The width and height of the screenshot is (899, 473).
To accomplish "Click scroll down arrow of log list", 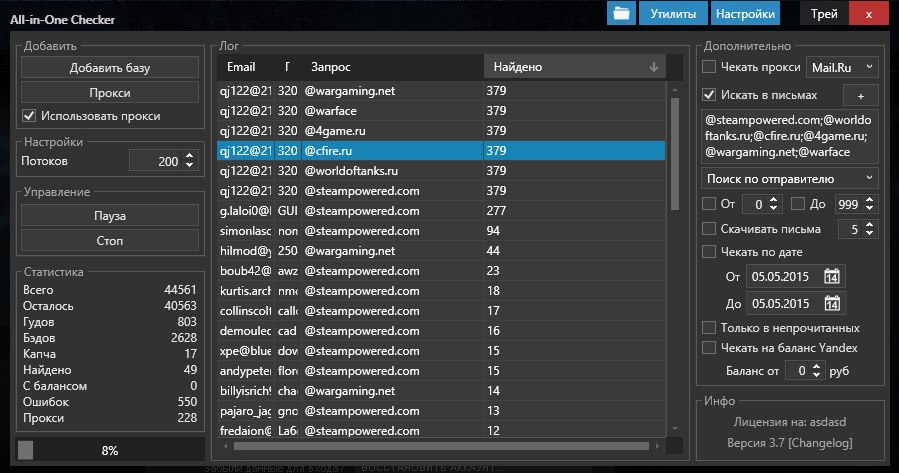I will [675, 428].
